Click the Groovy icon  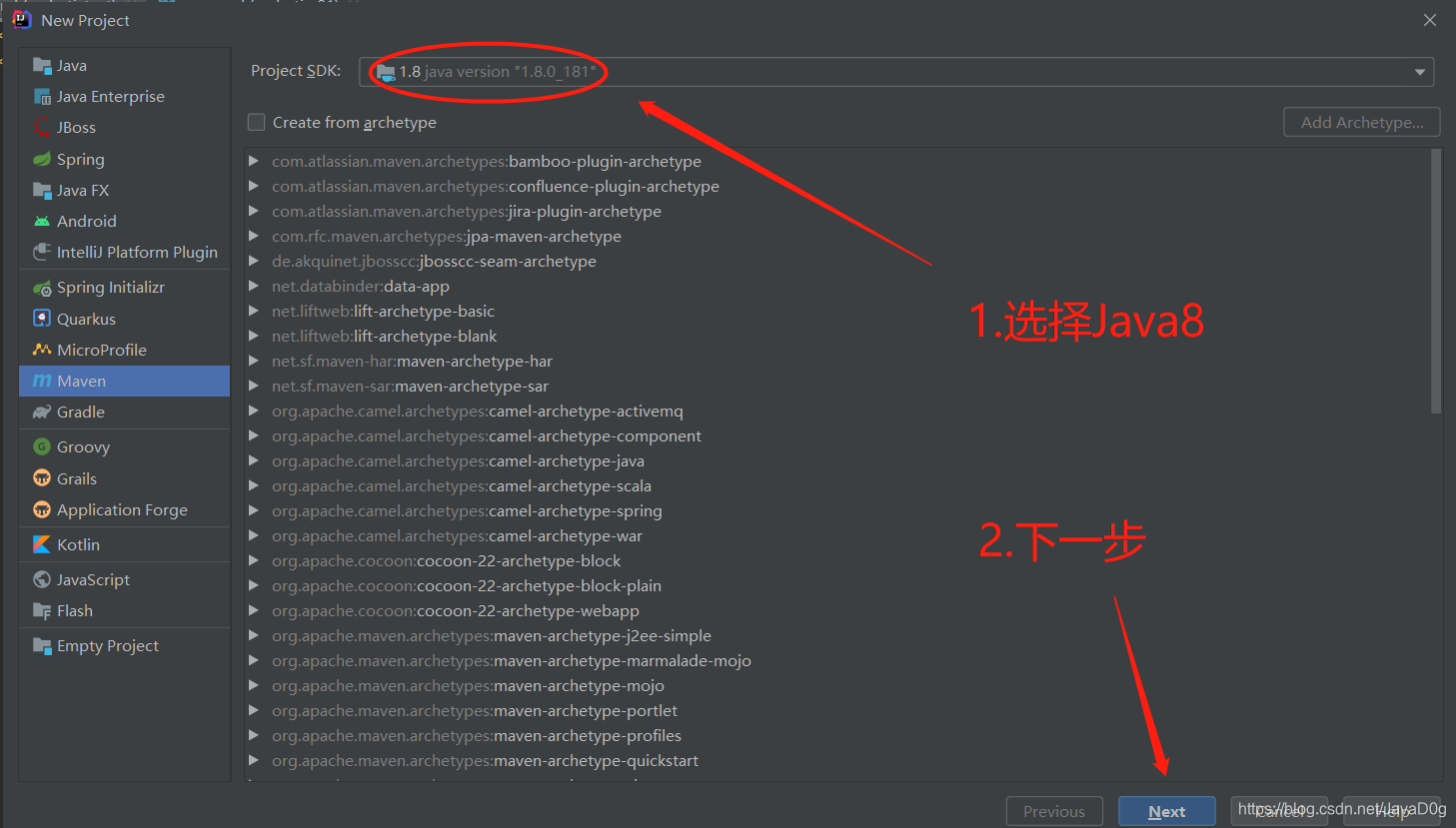[42, 446]
